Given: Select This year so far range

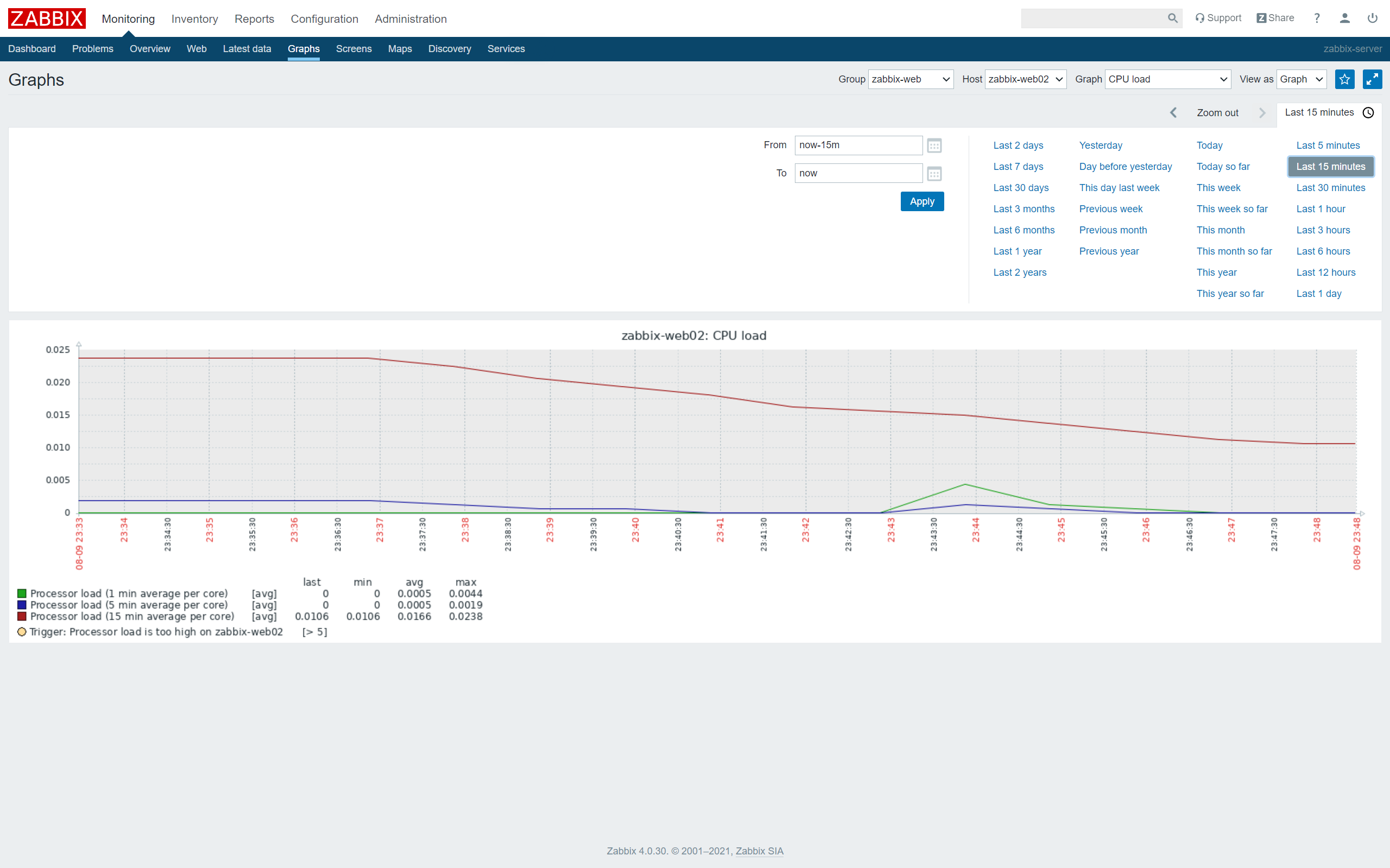Looking at the screenshot, I should tap(1230, 294).
